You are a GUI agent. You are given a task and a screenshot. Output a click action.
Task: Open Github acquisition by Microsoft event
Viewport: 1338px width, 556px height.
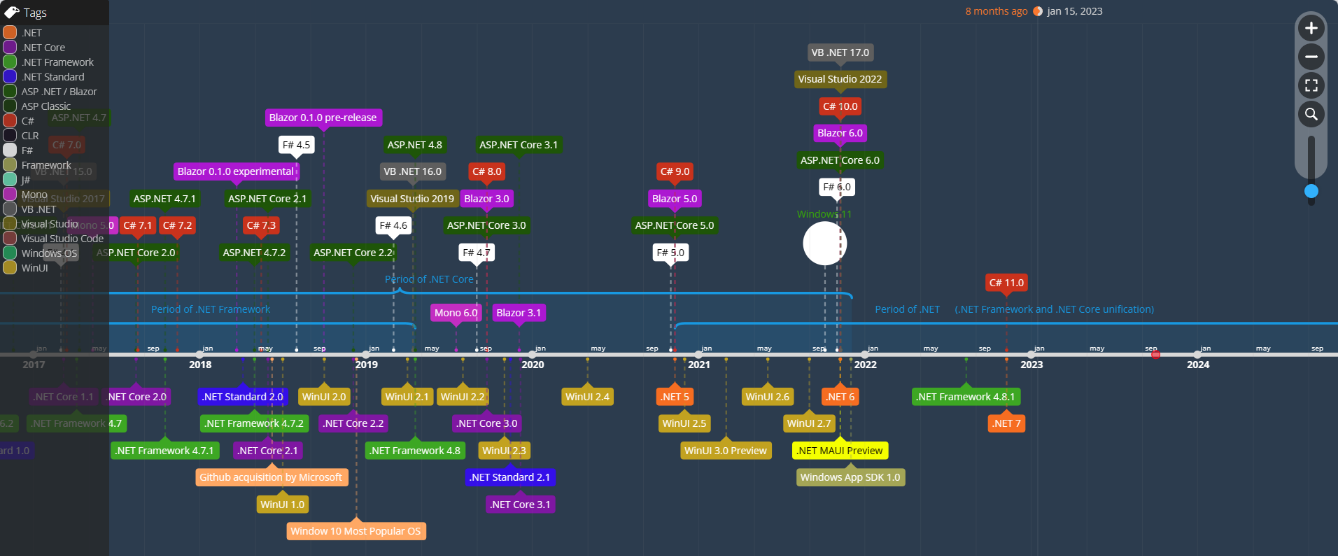pos(272,478)
